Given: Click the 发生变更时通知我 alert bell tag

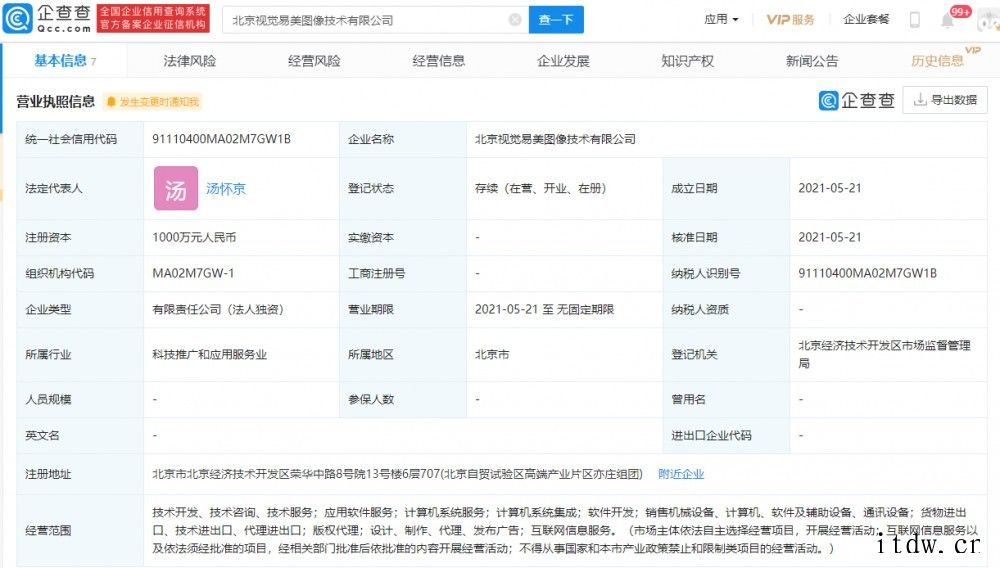Looking at the screenshot, I should click(153, 101).
